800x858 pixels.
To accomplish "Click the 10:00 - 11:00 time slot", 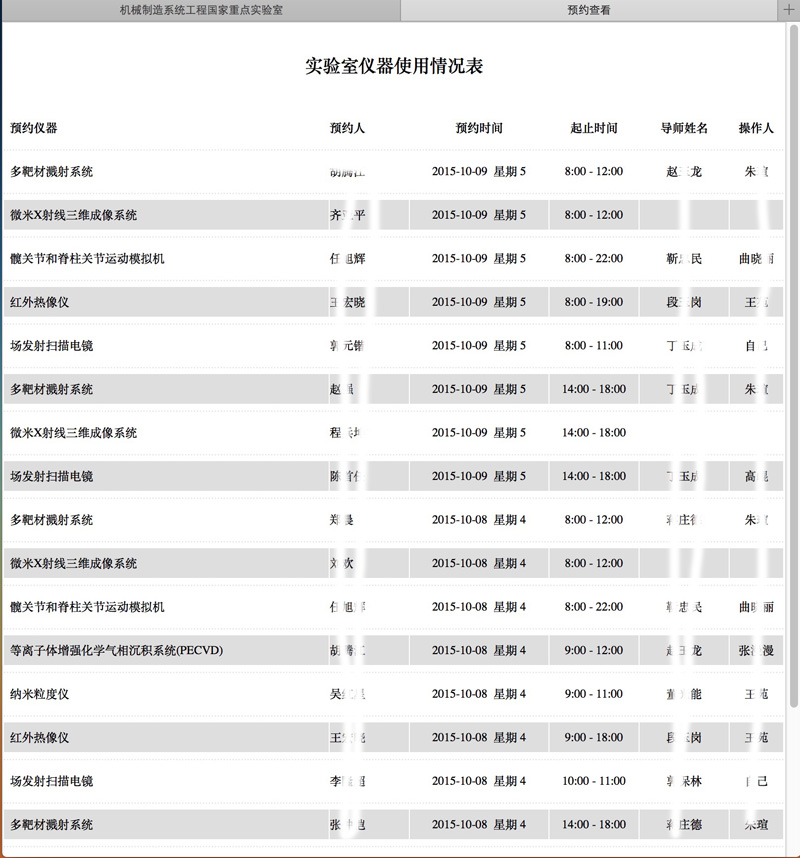I will pos(593,781).
